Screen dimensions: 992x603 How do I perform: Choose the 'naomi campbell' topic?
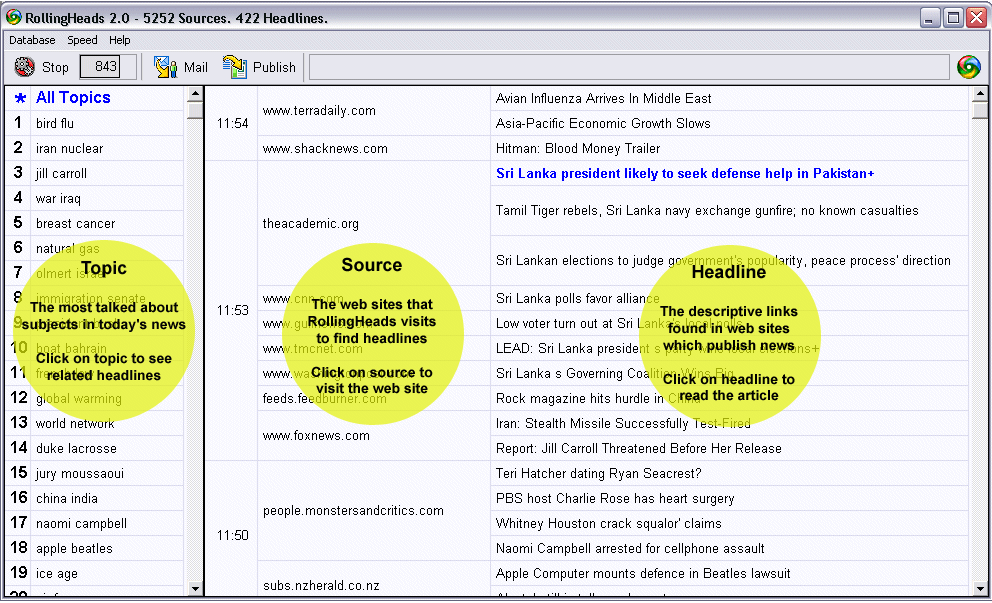pyautogui.click(x=81, y=523)
